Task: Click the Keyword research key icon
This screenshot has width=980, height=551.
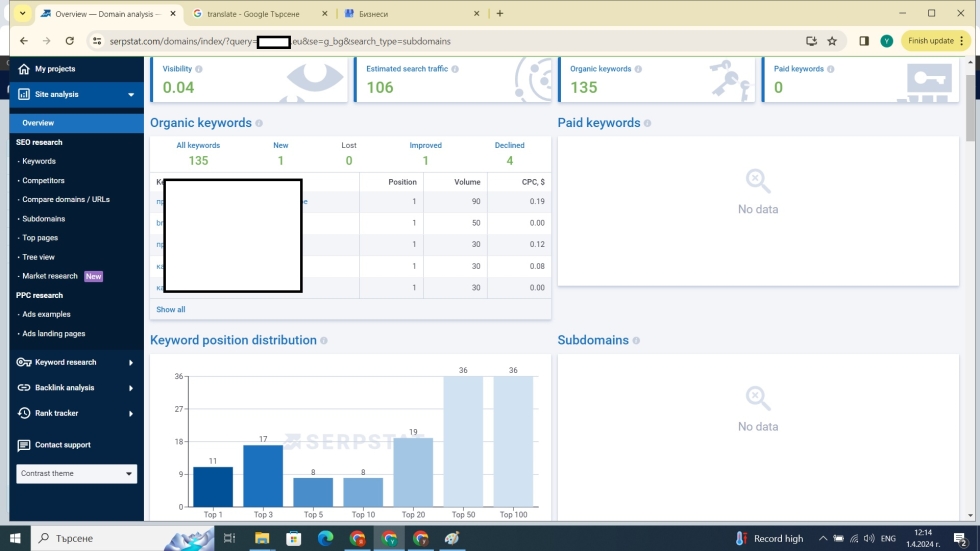Action: pos(24,362)
